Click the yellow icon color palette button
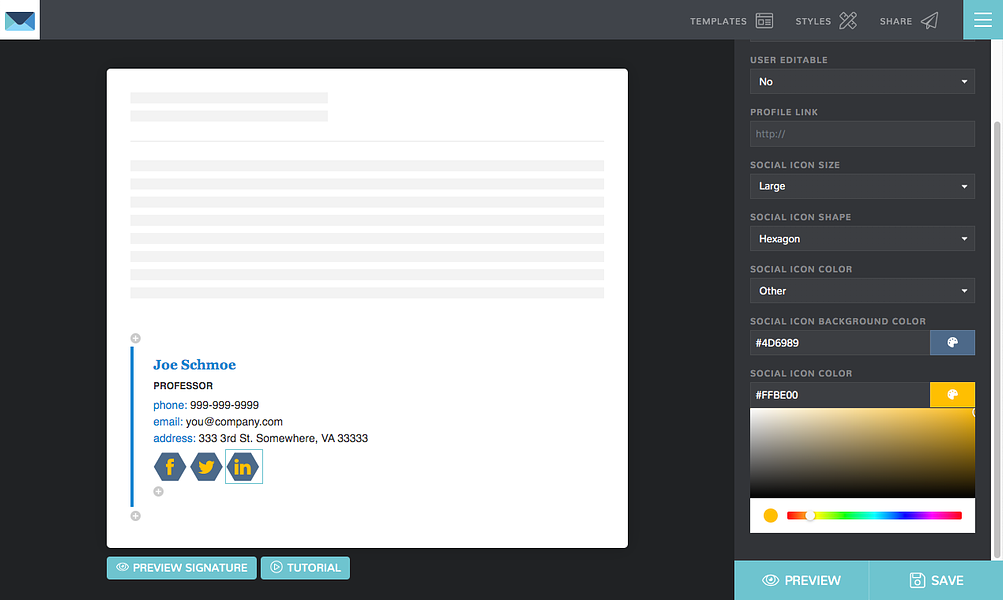The height and width of the screenshot is (600, 1003). click(952, 395)
